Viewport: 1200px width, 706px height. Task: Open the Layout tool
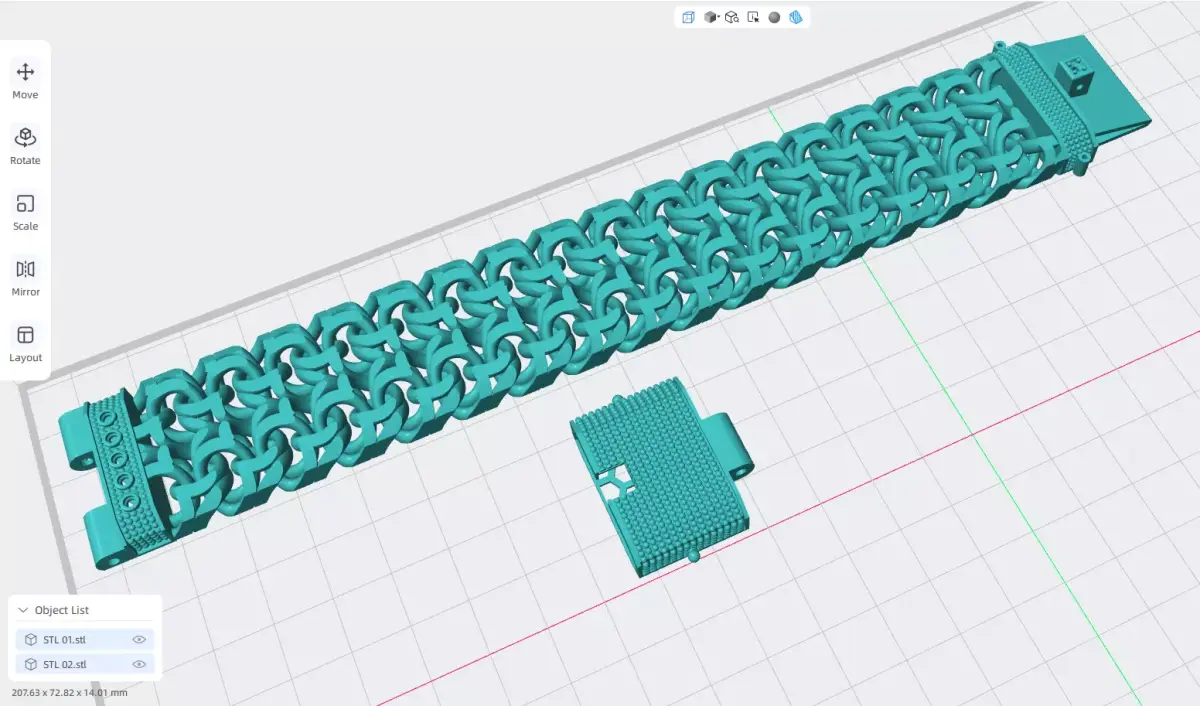25,344
